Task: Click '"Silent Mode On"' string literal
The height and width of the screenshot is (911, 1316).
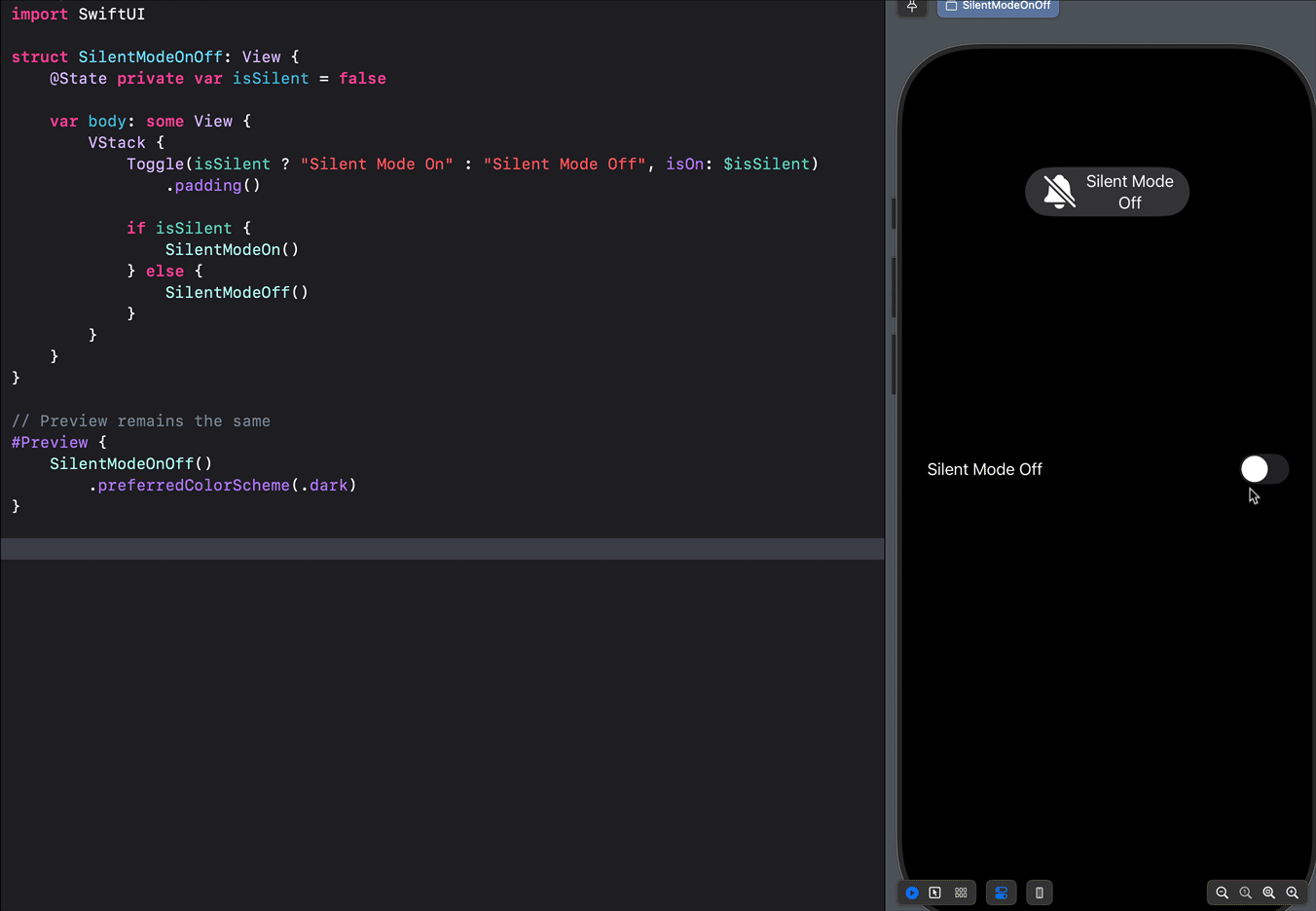Action: click(377, 164)
